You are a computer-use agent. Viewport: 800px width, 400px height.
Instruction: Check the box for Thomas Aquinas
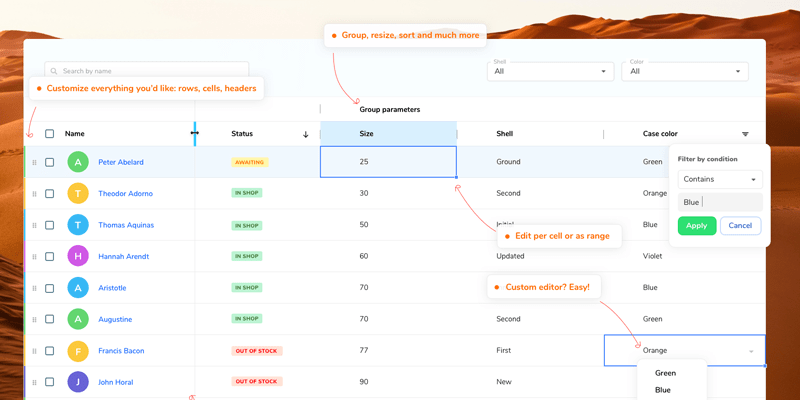[x=50, y=225]
